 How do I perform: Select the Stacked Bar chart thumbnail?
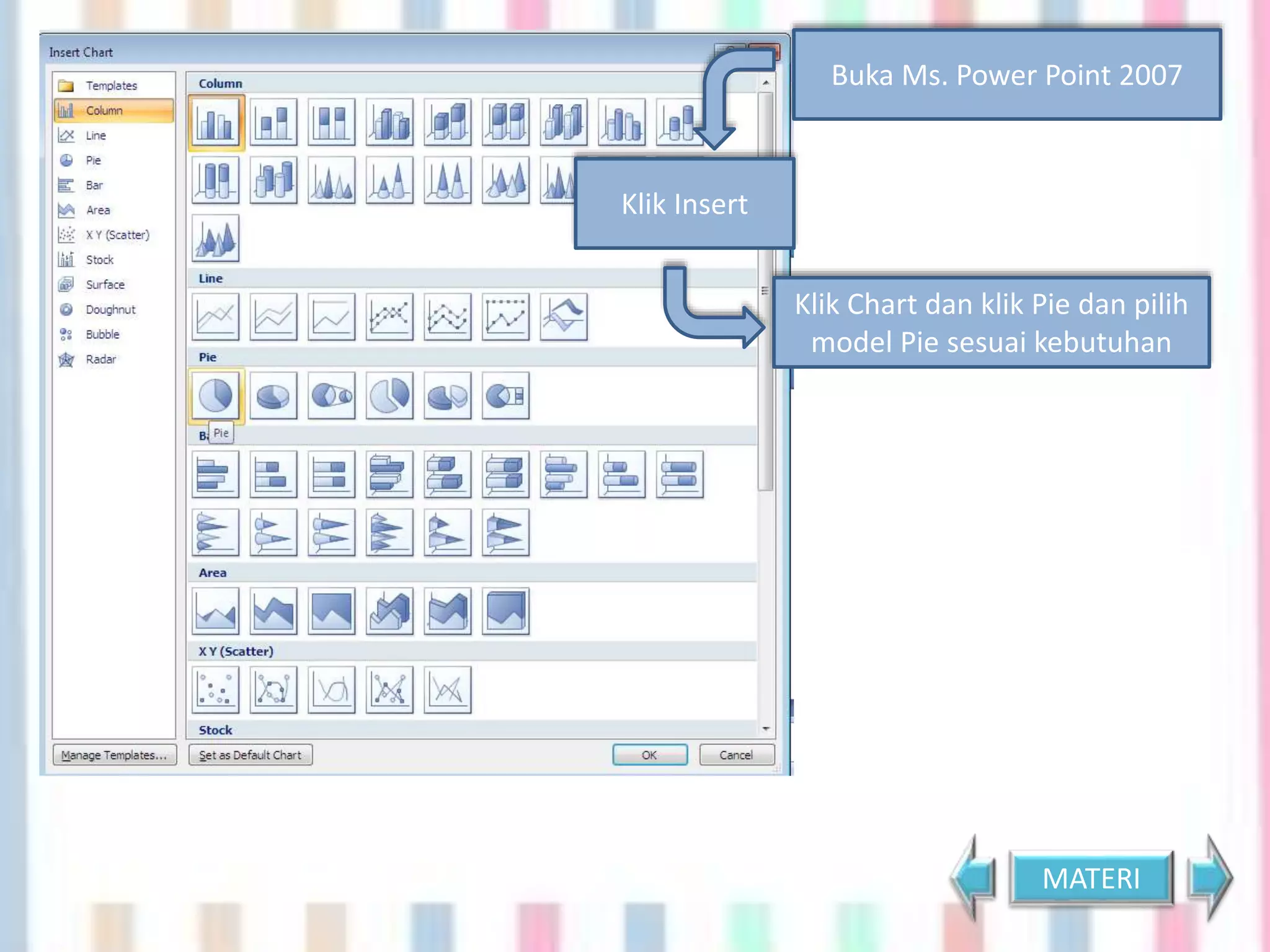click(273, 475)
